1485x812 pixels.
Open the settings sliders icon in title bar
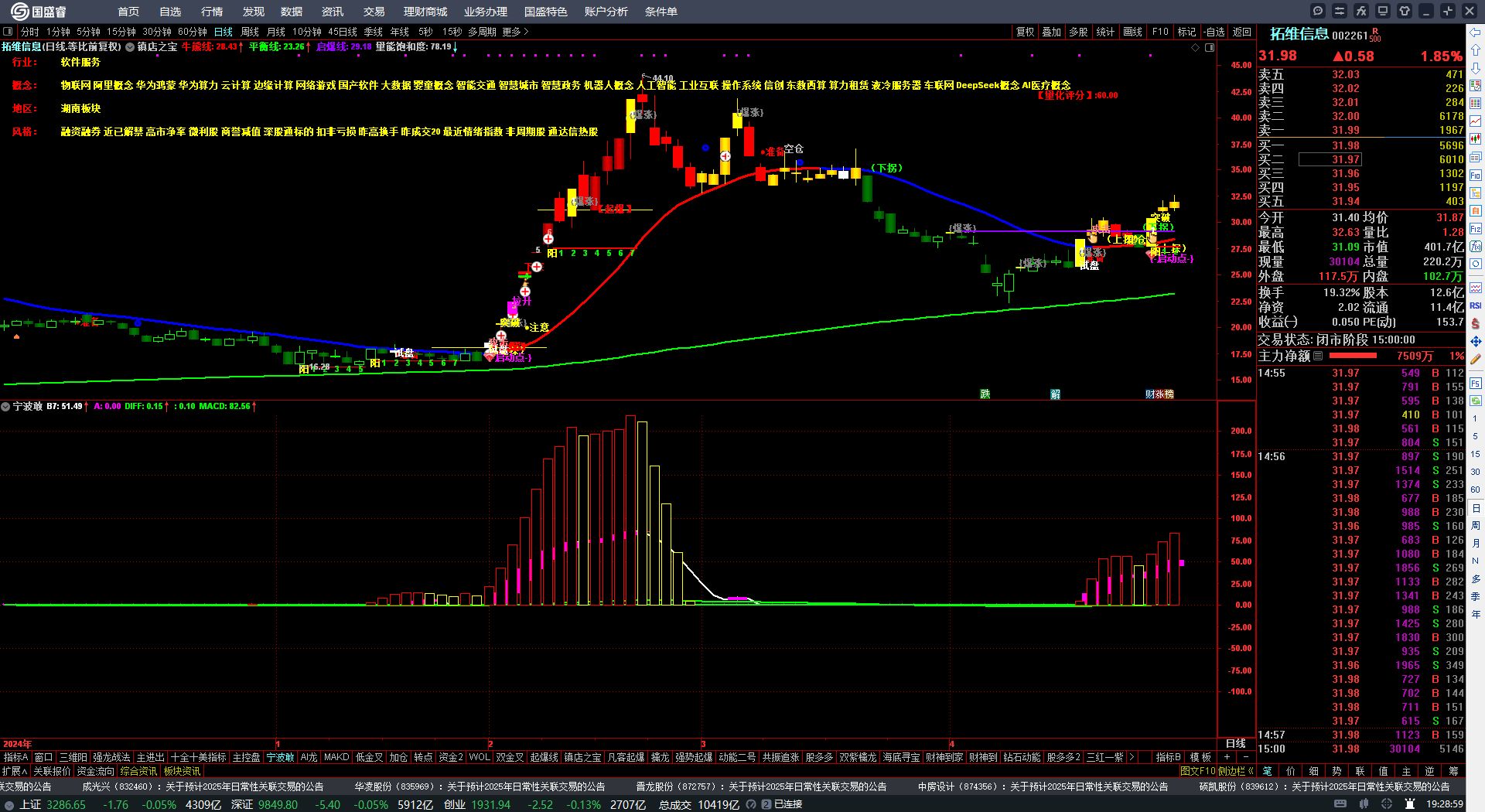pos(1340,11)
